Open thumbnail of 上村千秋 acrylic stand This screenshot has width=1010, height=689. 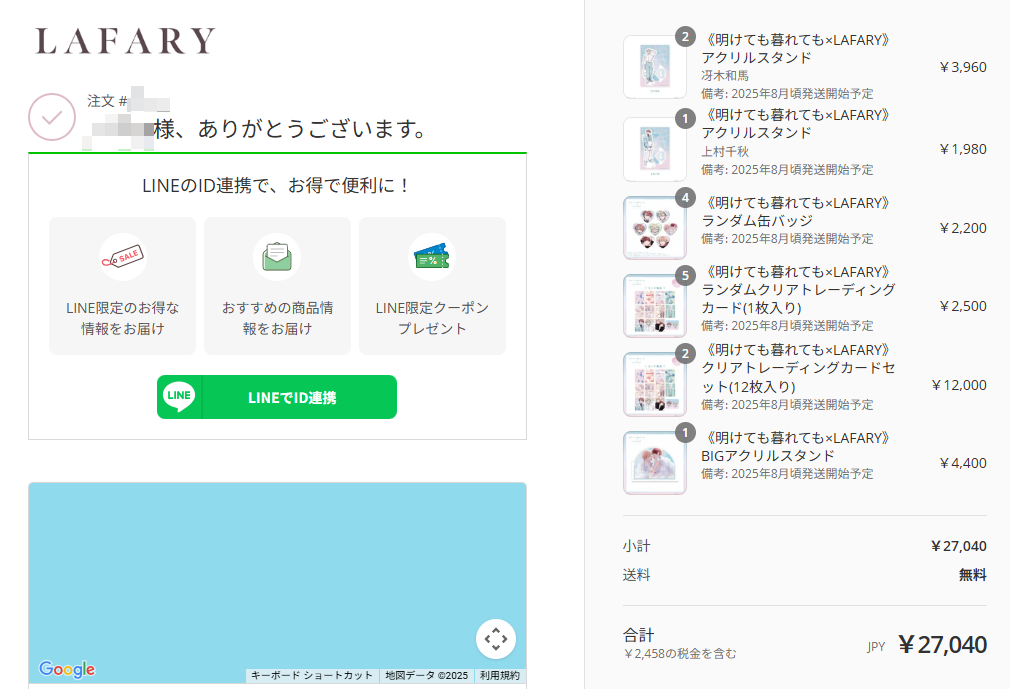654,149
